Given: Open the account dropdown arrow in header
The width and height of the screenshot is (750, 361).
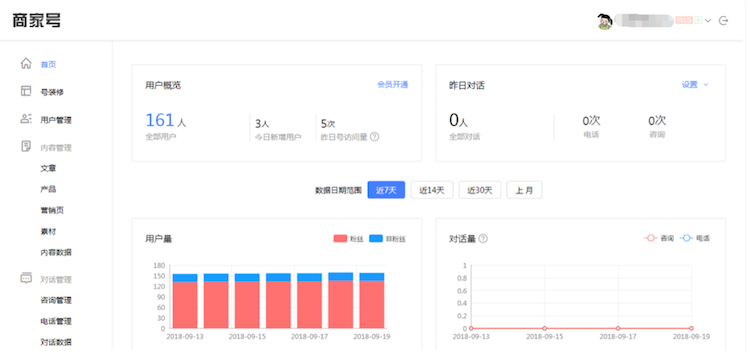Looking at the screenshot, I should (x=708, y=21).
